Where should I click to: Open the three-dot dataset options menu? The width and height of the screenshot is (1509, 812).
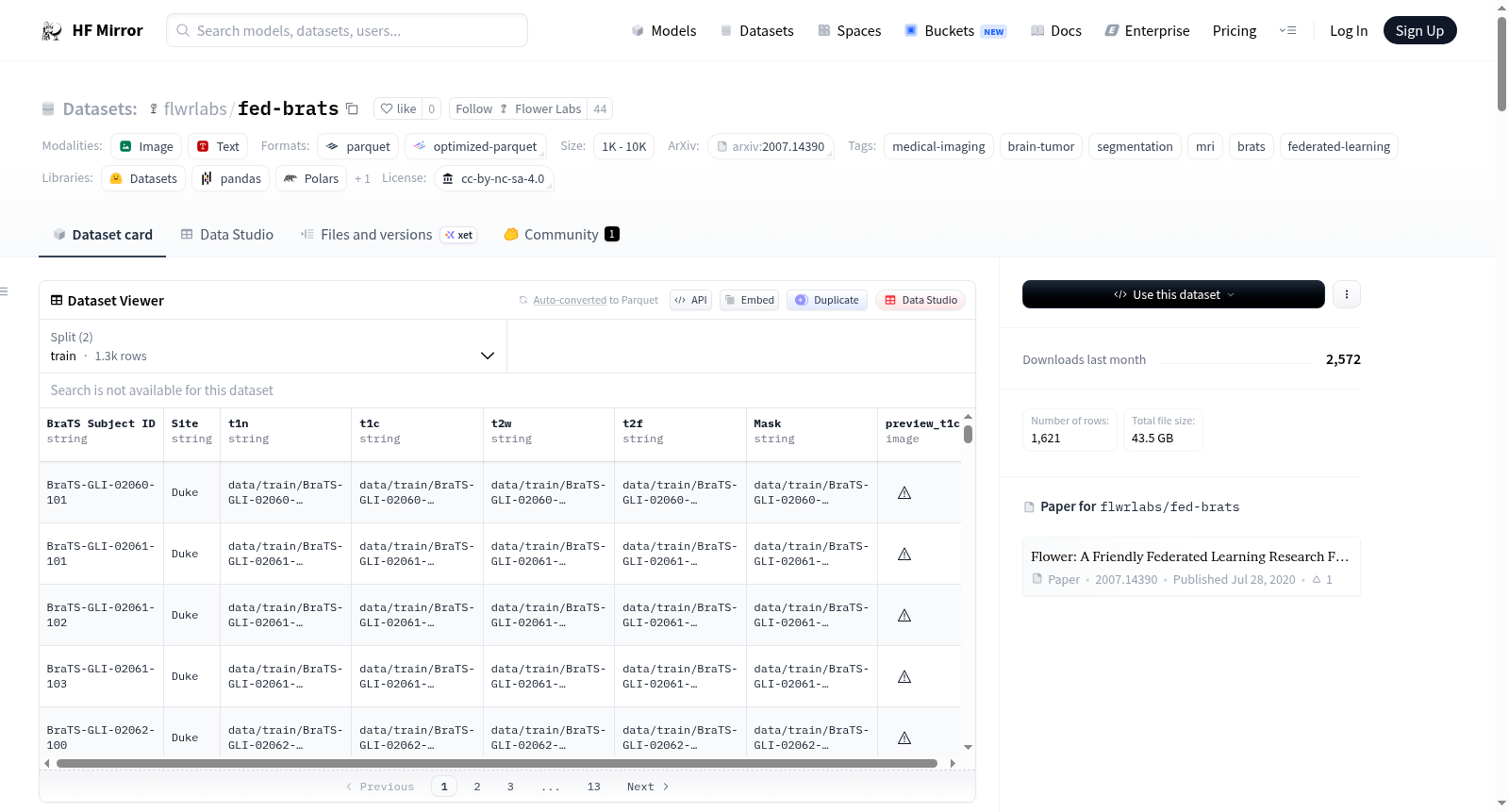tap(1346, 294)
